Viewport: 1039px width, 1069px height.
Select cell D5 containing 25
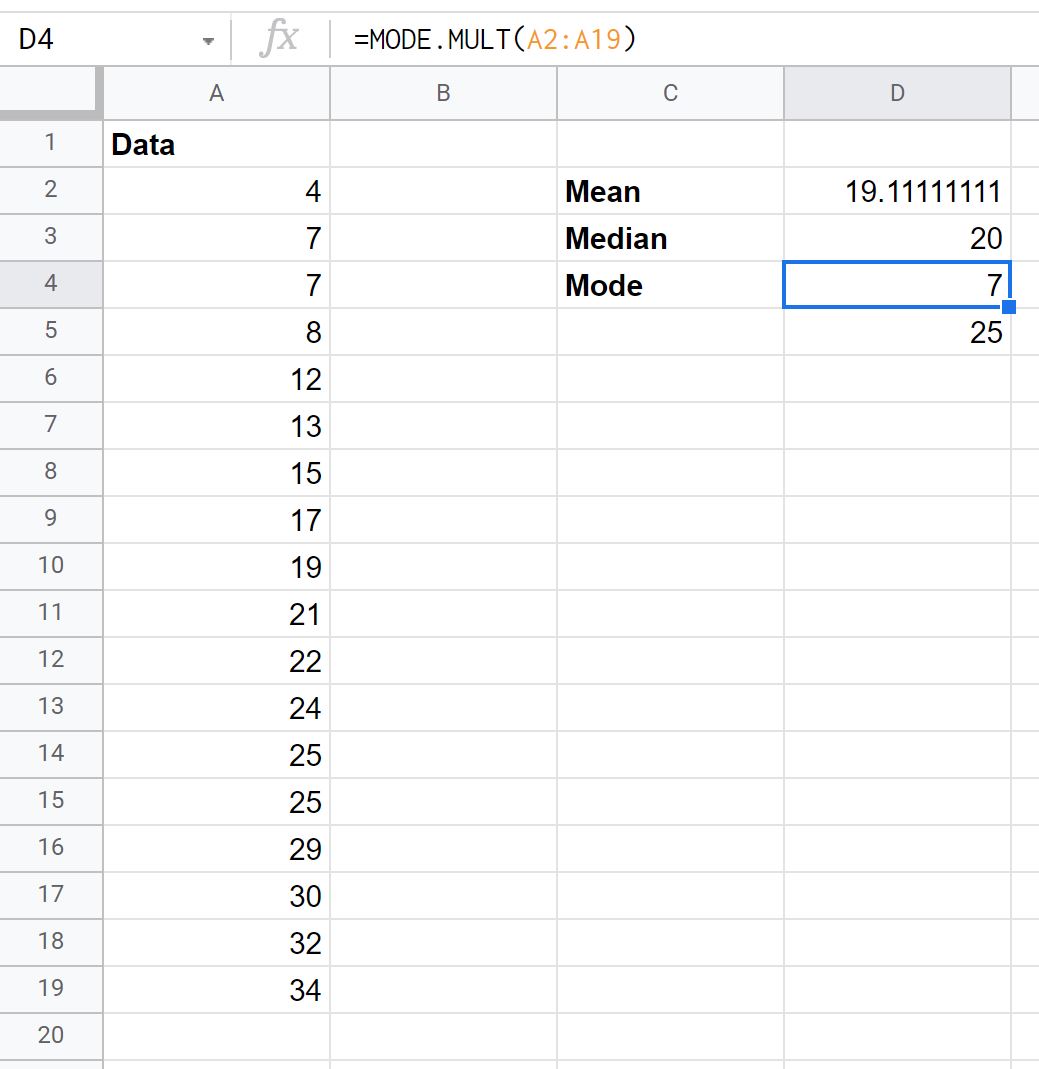[897, 332]
